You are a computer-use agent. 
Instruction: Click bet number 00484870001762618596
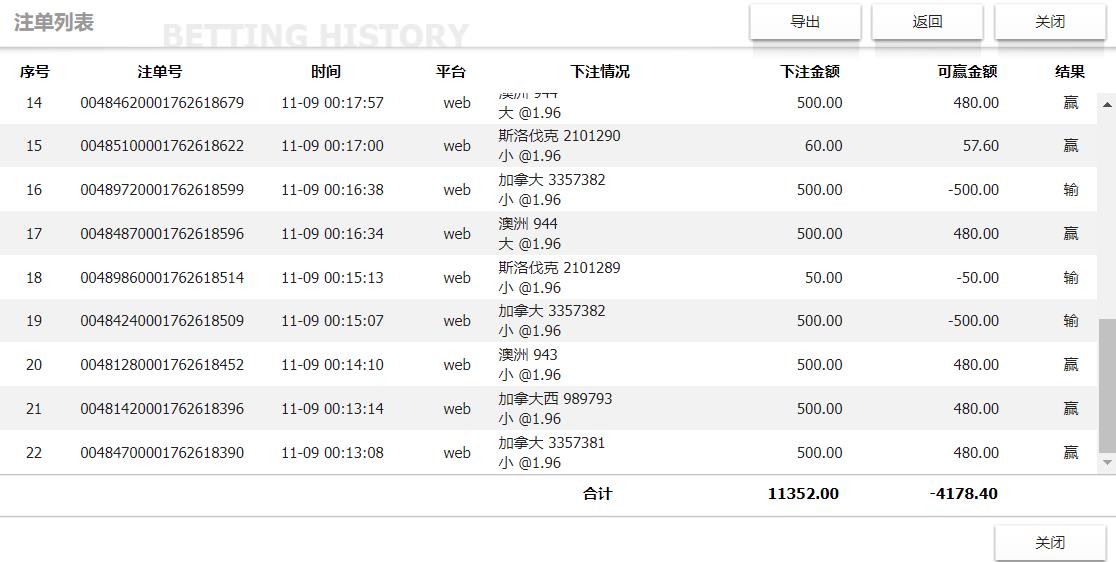click(162, 234)
